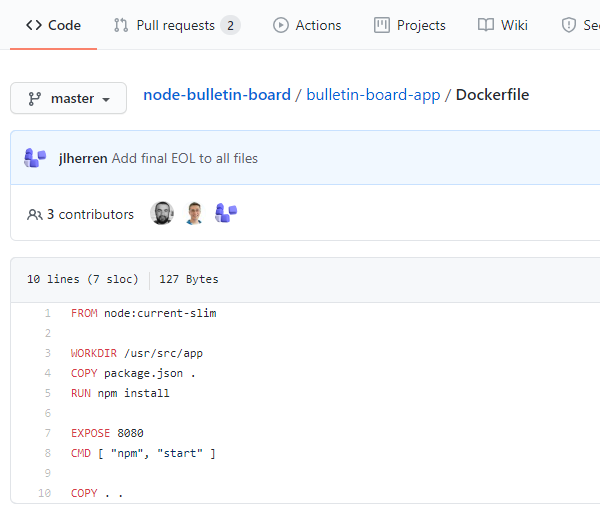Click the master dropdown caret arrow

(106, 100)
